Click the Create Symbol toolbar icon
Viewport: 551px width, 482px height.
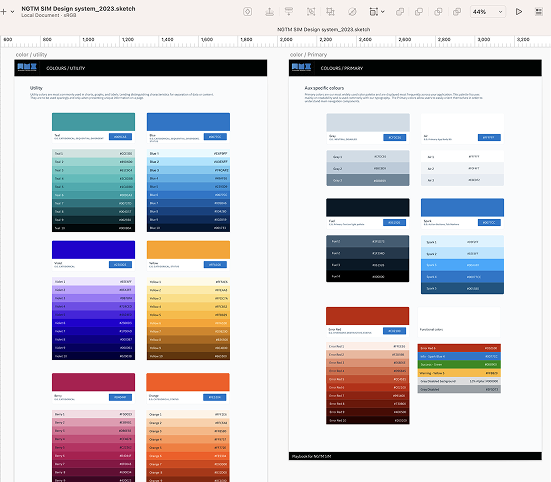pos(247,12)
